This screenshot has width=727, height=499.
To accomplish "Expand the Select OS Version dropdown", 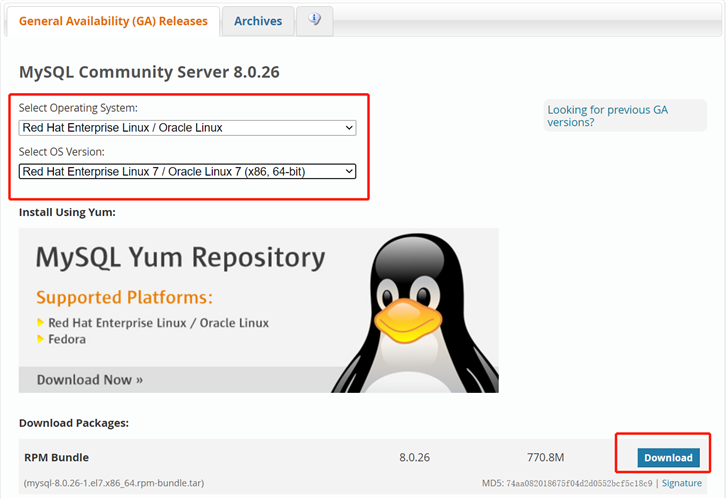I will coord(187,172).
